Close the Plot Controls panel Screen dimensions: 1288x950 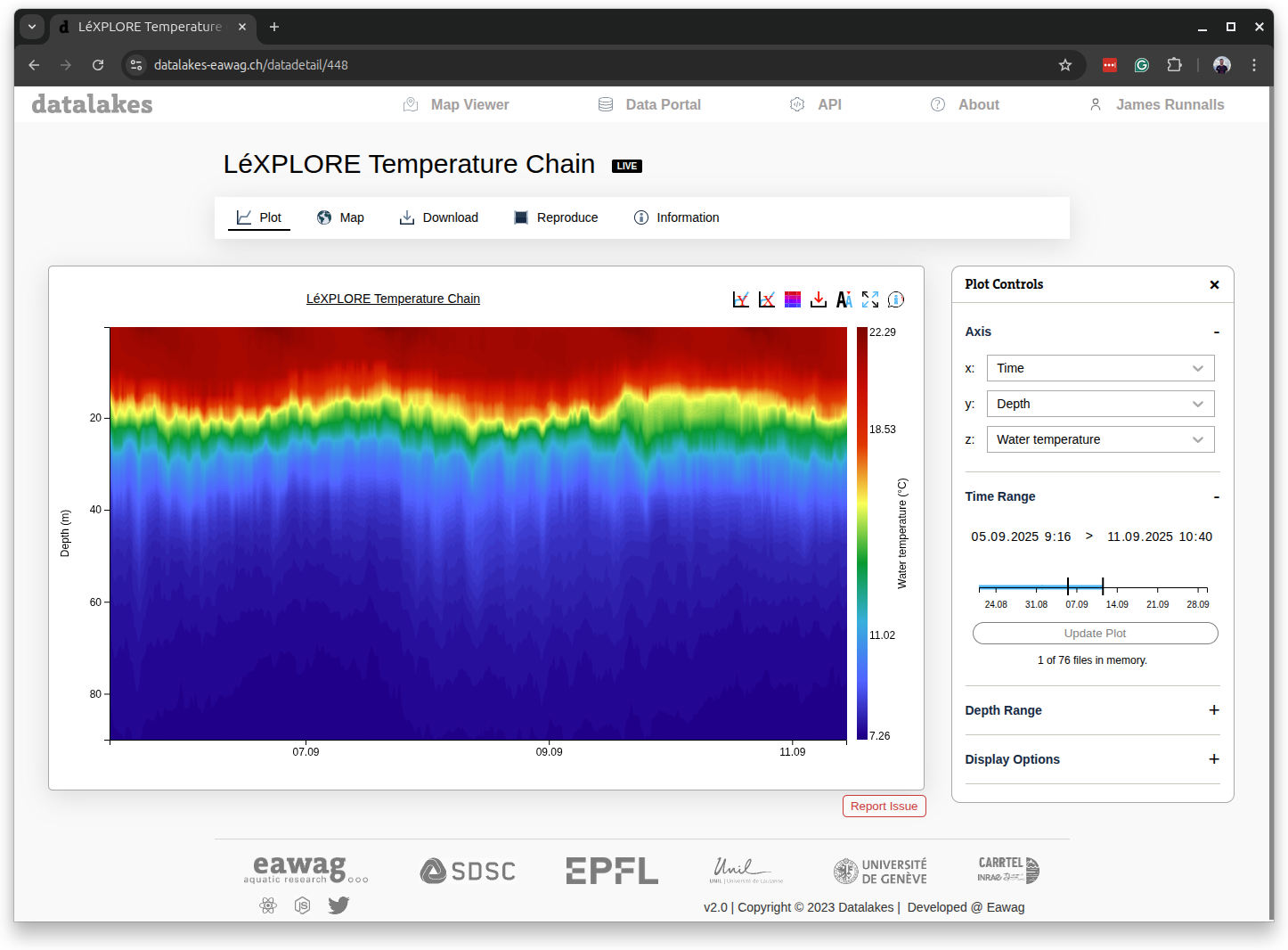tap(1214, 284)
